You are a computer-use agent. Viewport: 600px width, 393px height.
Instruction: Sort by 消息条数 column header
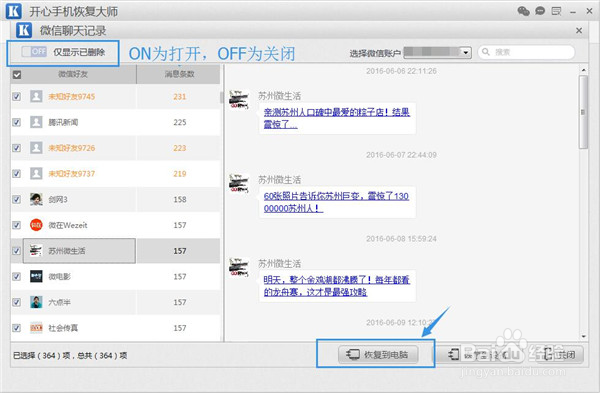179,74
